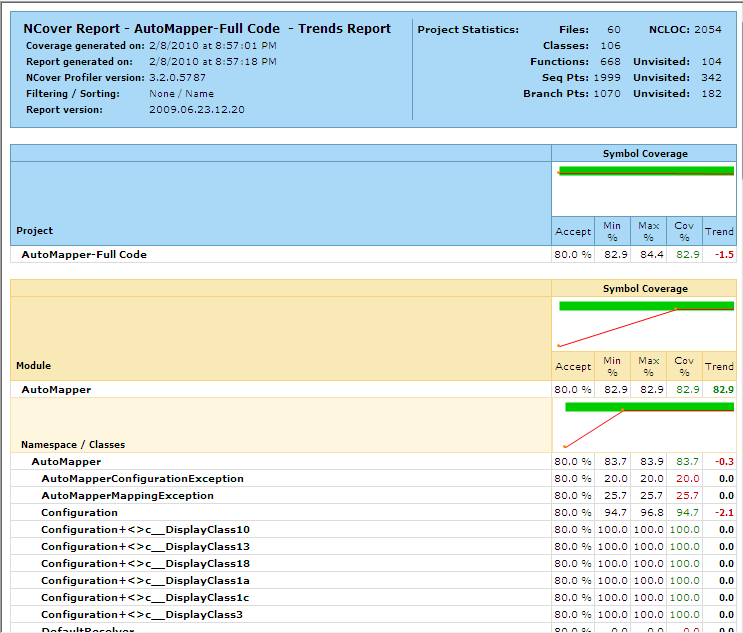Click the -1.5 trend value for AutoMapper-Full Code
Viewport: 743px width, 633px height.
coord(724,255)
